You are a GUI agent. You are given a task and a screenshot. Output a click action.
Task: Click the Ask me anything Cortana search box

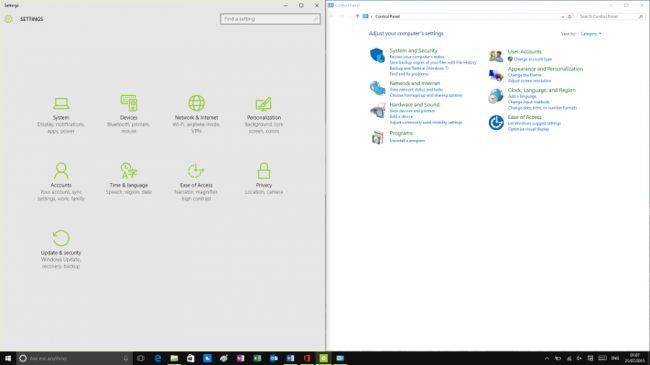pyautogui.click(x=75, y=358)
